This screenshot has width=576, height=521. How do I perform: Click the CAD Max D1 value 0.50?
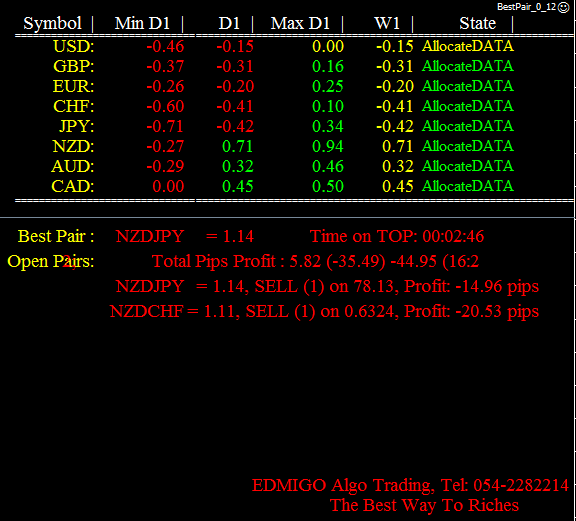(x=328, y=186)
